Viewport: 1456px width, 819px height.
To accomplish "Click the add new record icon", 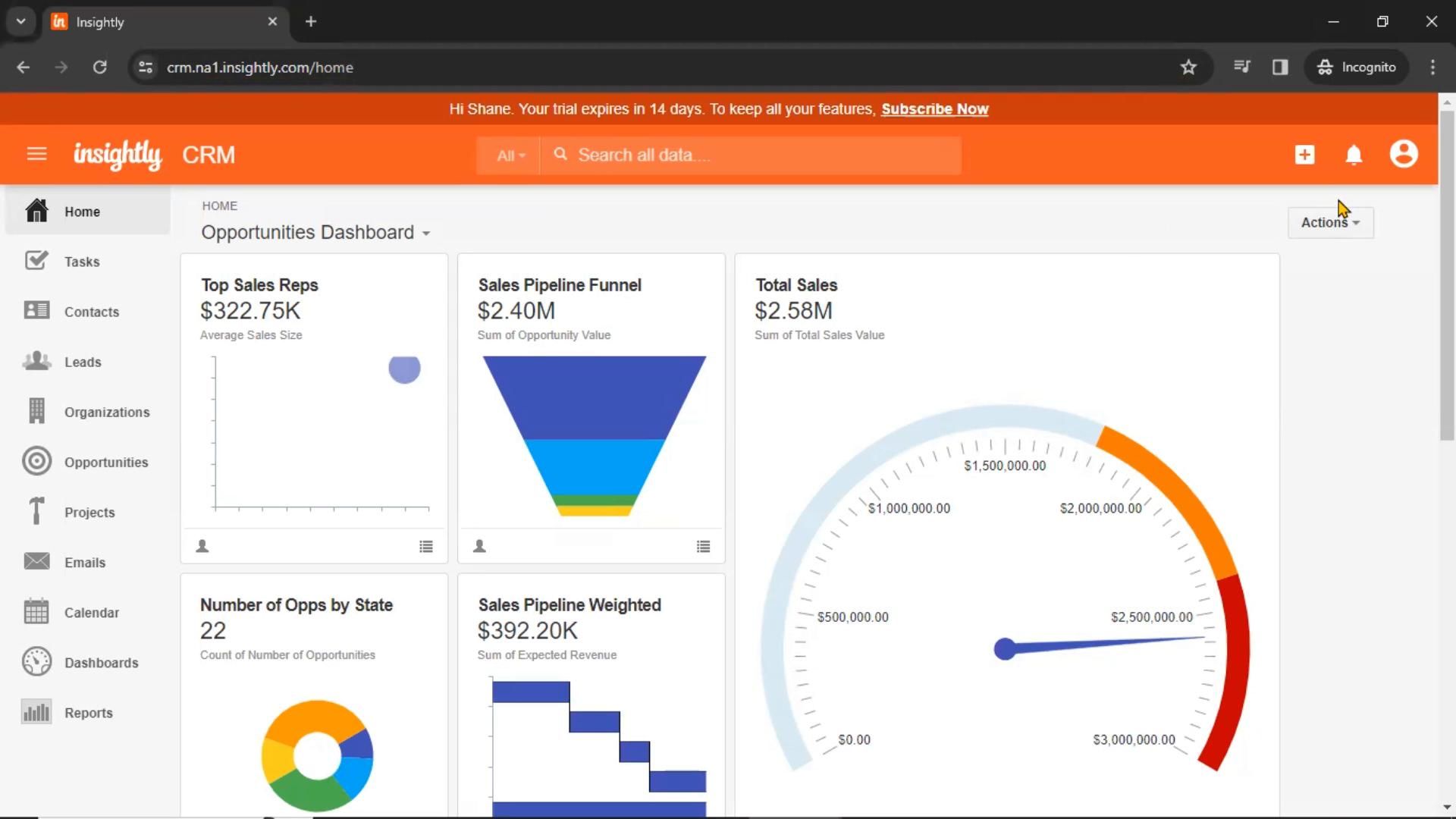I will pyautogui.click(x=1304, y=154).
